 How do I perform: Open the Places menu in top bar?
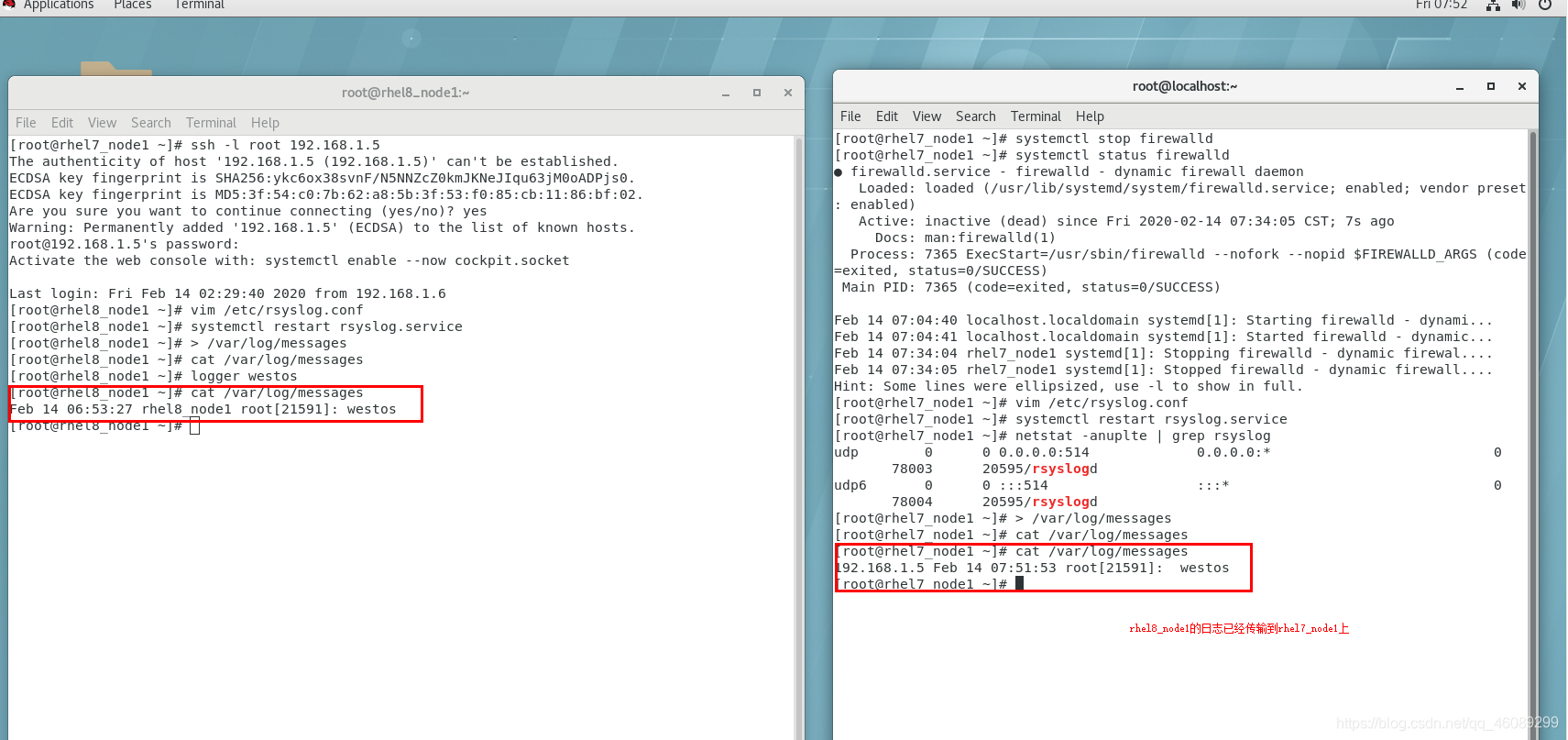click(133, 5)
